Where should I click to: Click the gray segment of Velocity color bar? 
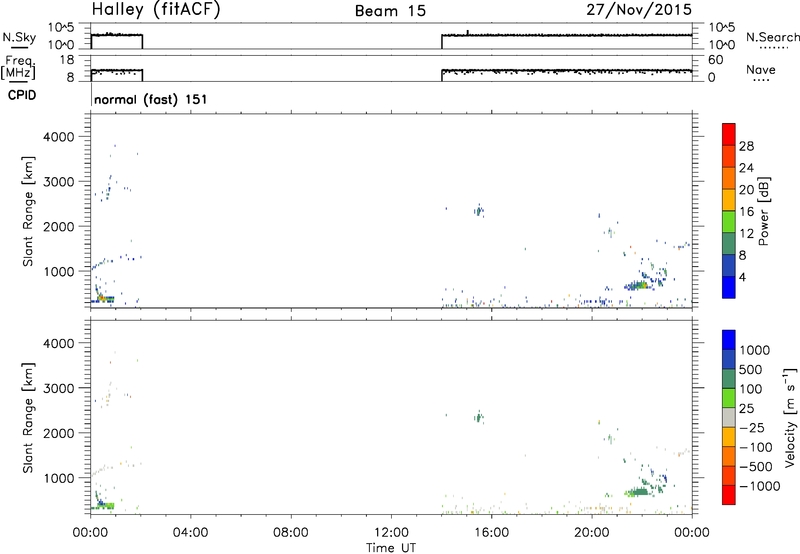(729, 417)
